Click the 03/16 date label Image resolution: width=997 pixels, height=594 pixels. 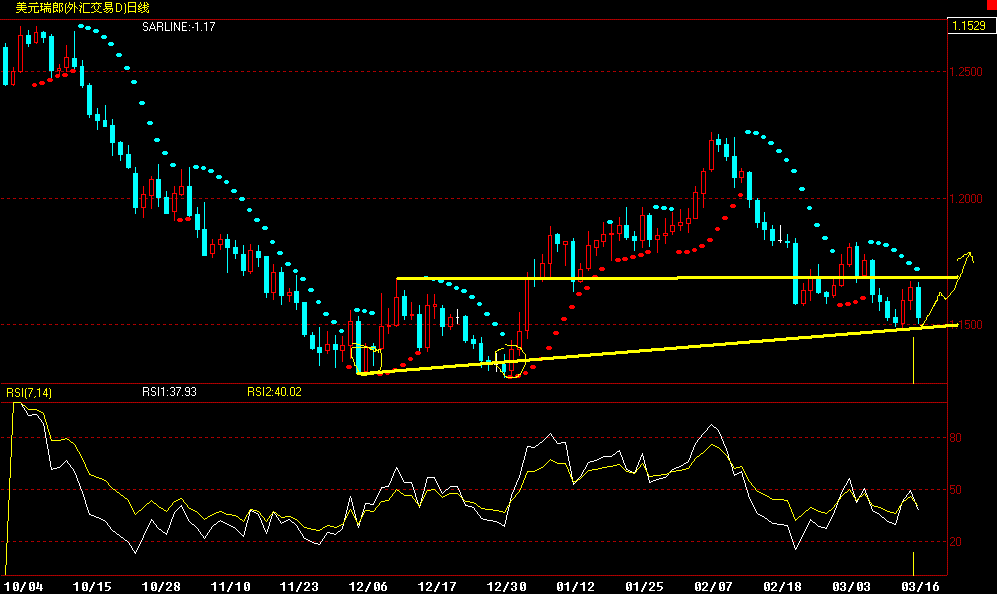920,586
